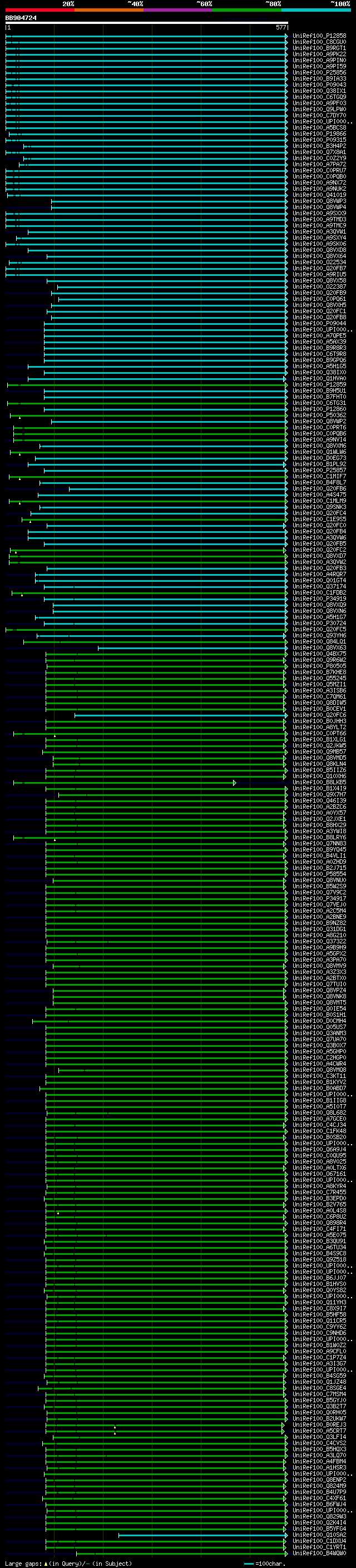
Task: Open hit UniRef100_P25856
Action: click(x=319, y=72)
